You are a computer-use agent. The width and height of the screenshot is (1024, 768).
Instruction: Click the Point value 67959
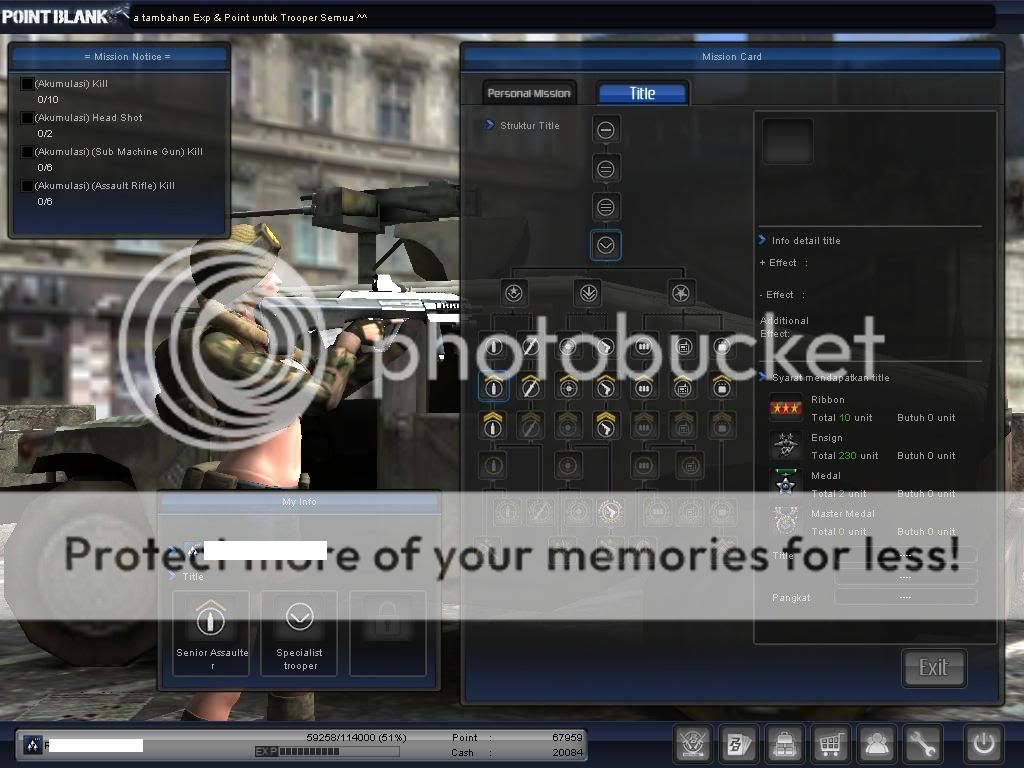[x=567, y=737]
